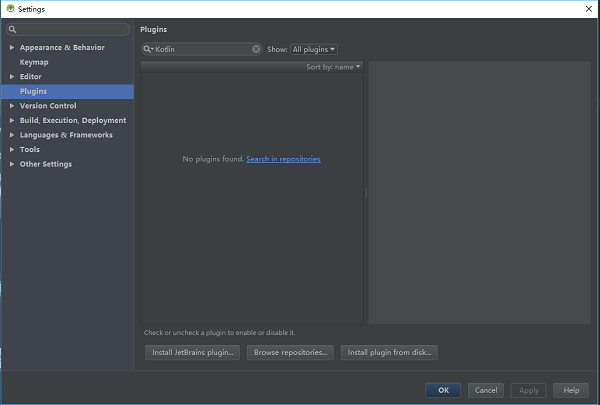Click Install JetBrains plugin button

click(x=192, y=353)
